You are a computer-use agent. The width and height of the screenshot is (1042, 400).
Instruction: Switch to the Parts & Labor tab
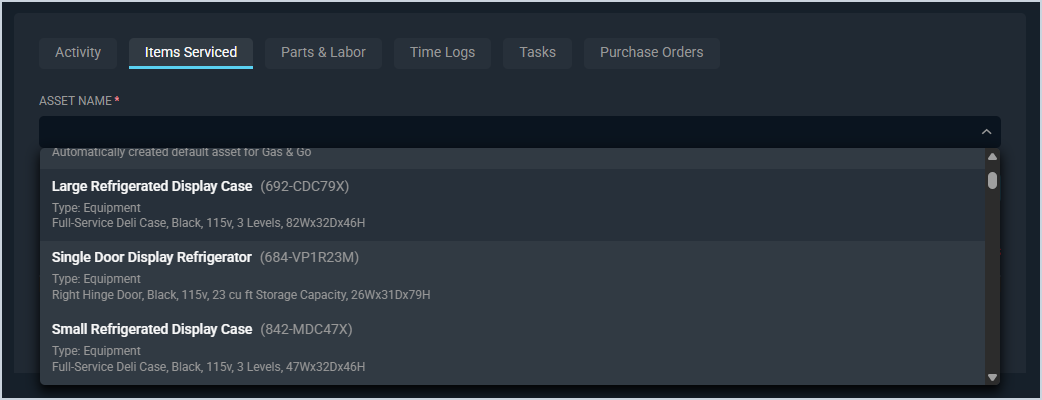click(323, 52)
